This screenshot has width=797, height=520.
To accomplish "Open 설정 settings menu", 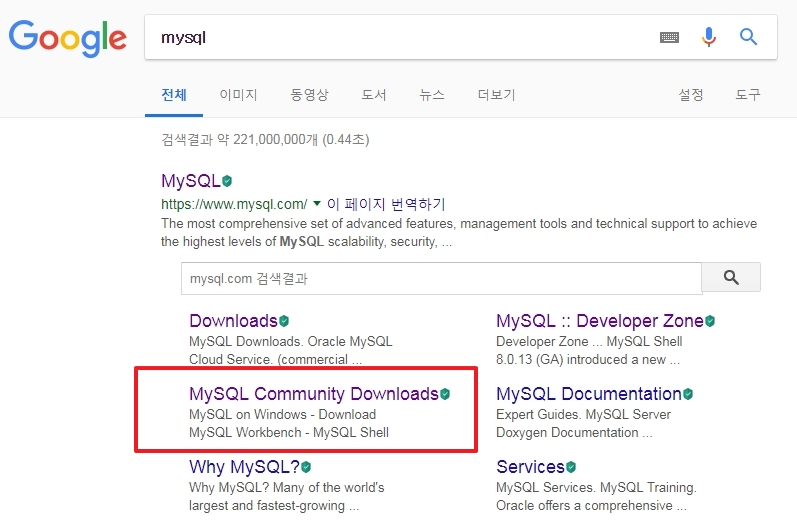I will [x=691, y=95].
